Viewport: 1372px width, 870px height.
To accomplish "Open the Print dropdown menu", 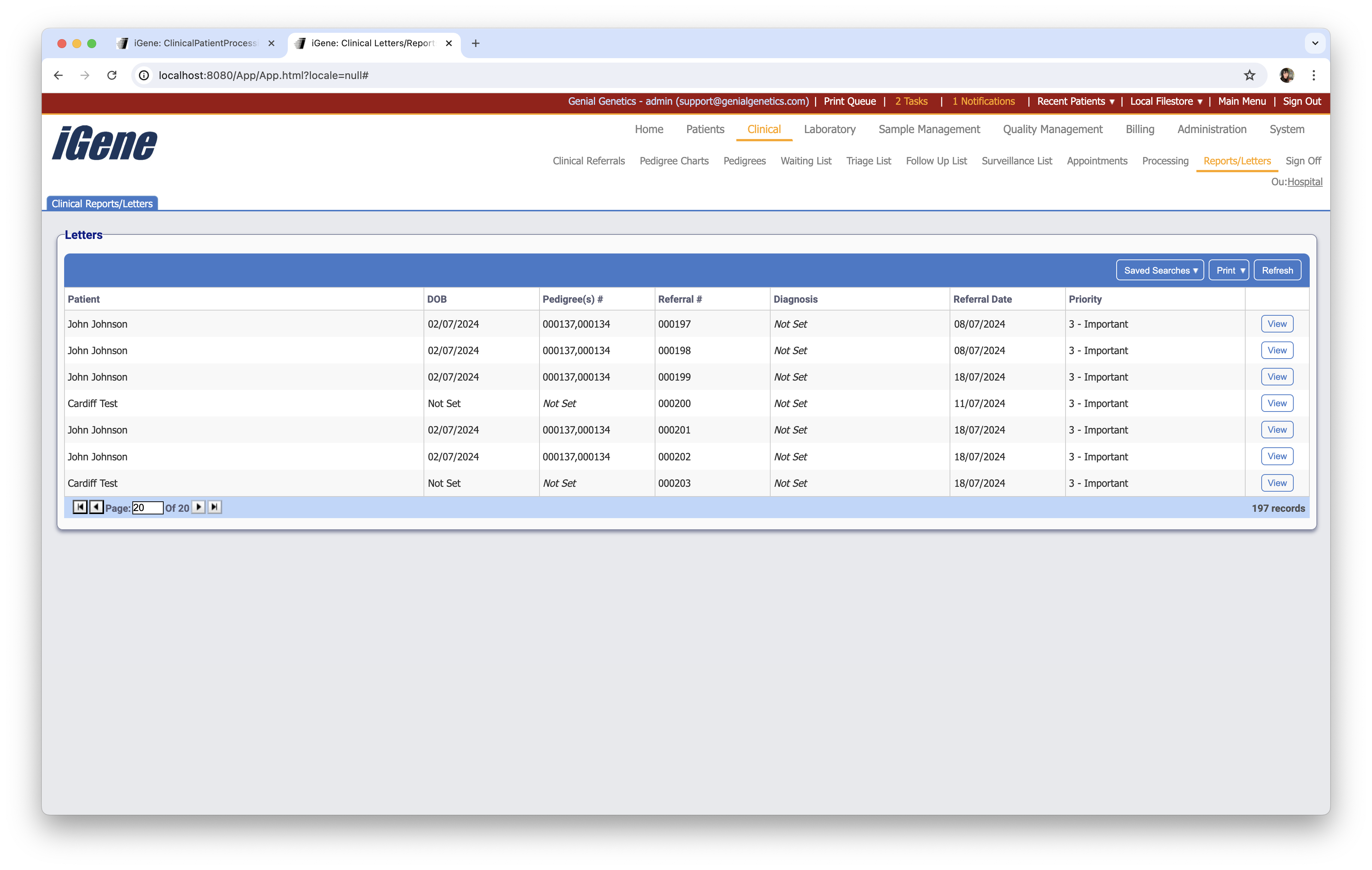I will click(x=1229, y=271).
